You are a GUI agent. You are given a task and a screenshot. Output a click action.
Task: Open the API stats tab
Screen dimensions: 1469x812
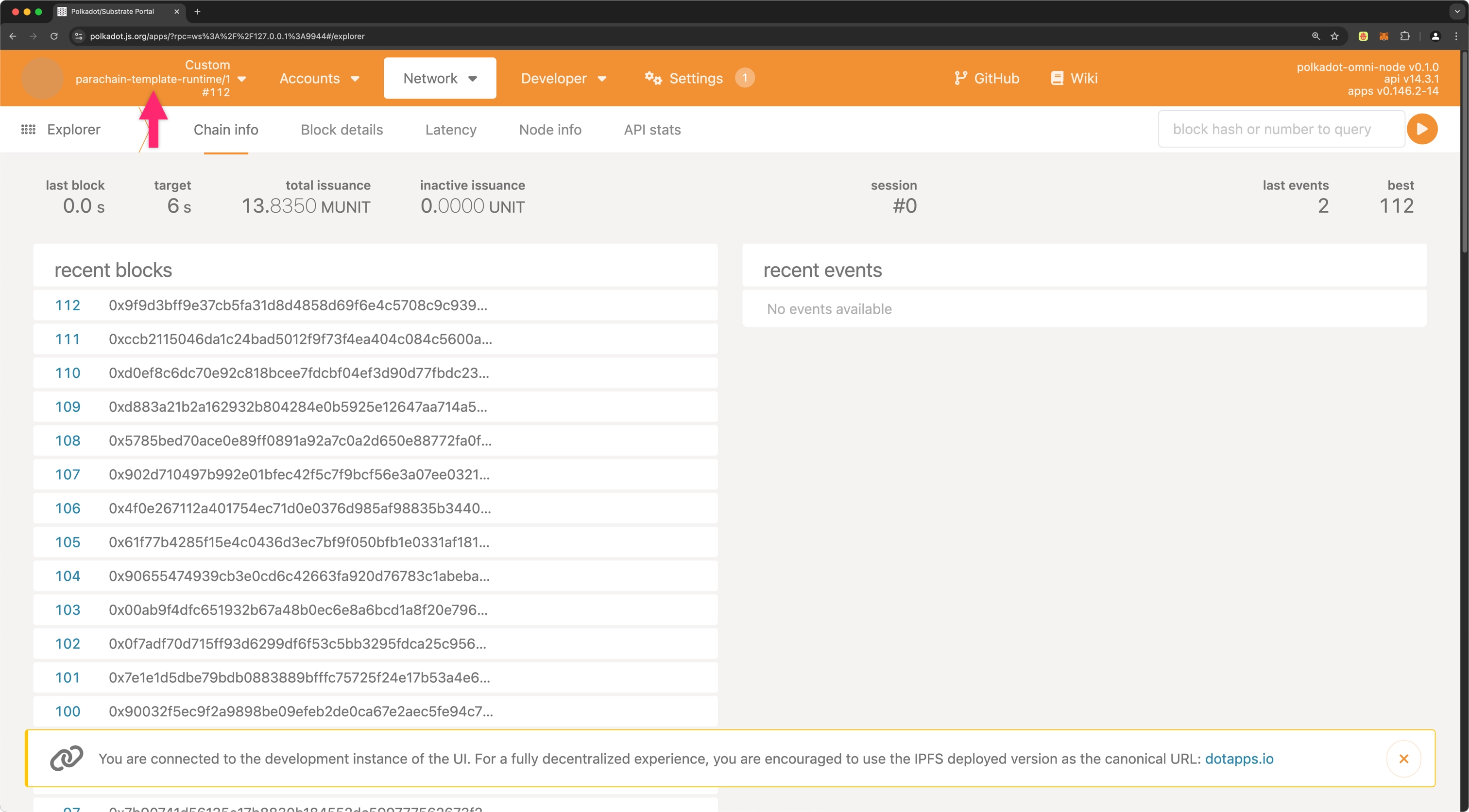click(x=652, y=130)
